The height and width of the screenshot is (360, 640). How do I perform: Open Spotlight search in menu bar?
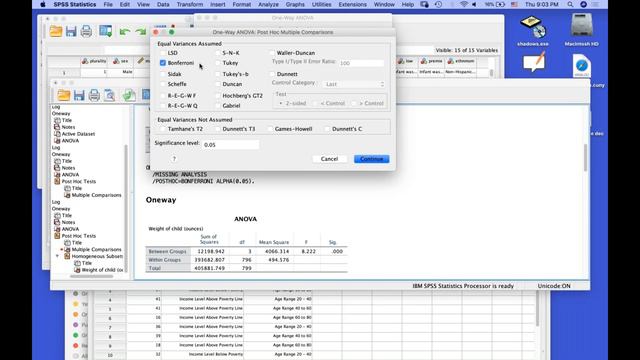tap(570, 4)
